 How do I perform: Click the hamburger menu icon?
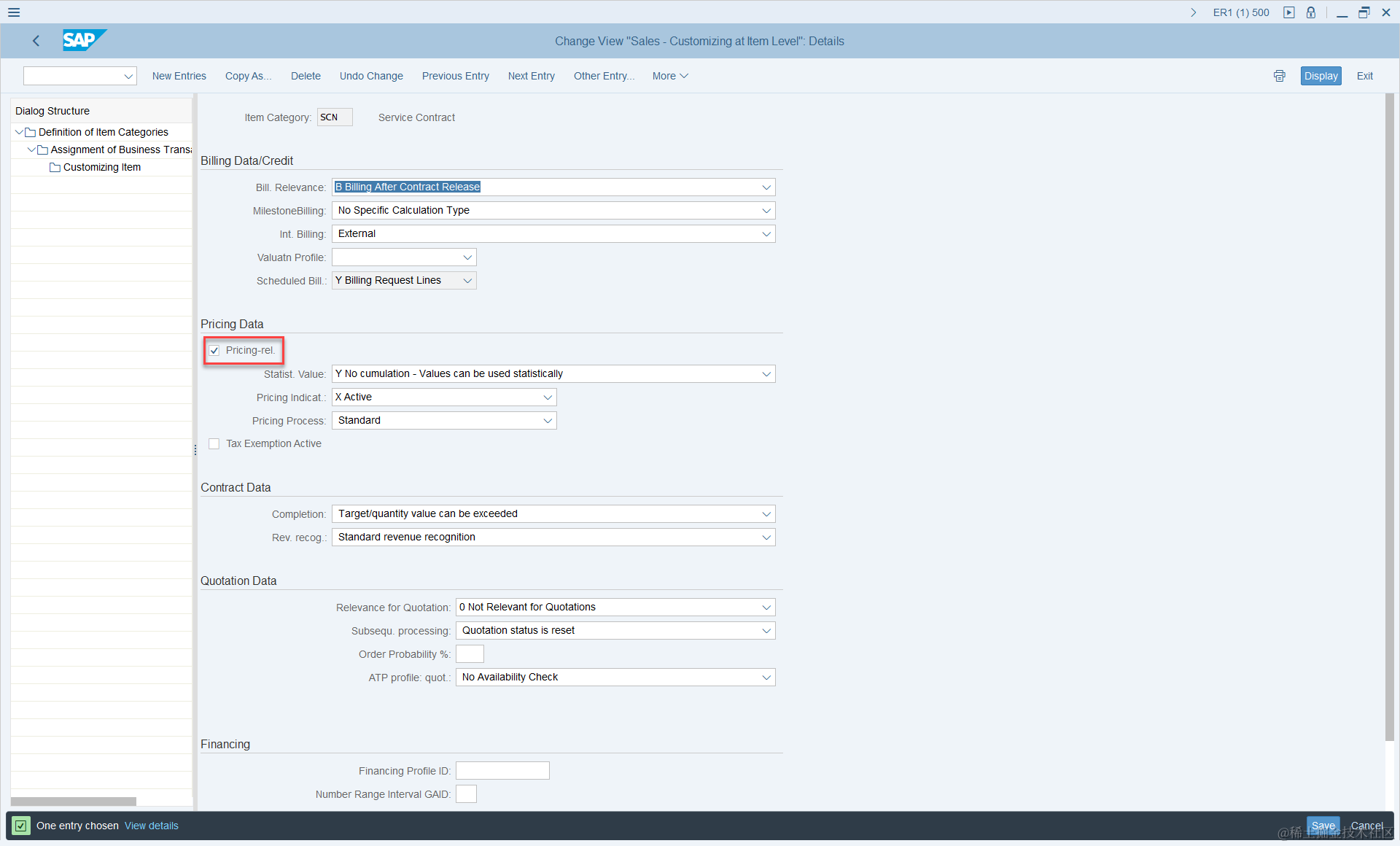pyautogui.click(x=14, y=12)
